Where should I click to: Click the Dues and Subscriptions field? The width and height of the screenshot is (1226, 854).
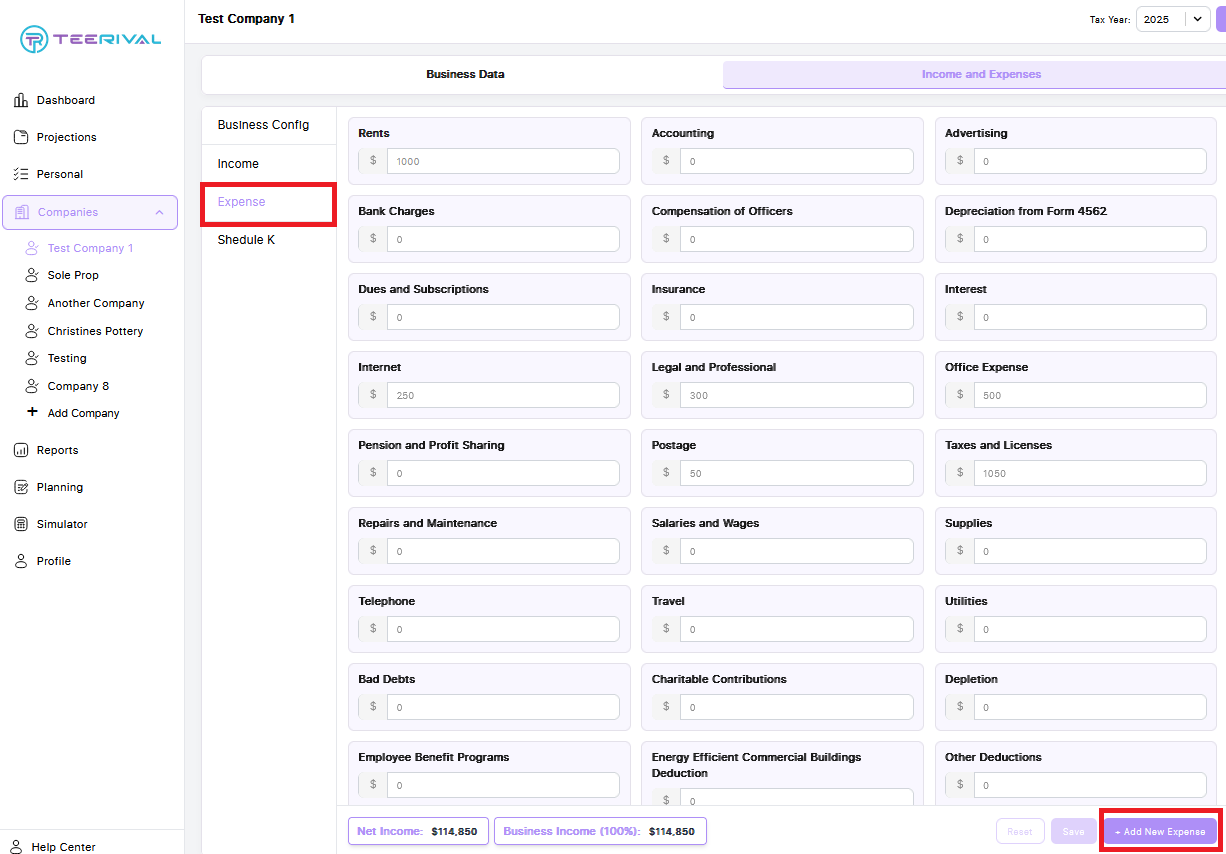(x=503, y=317)
